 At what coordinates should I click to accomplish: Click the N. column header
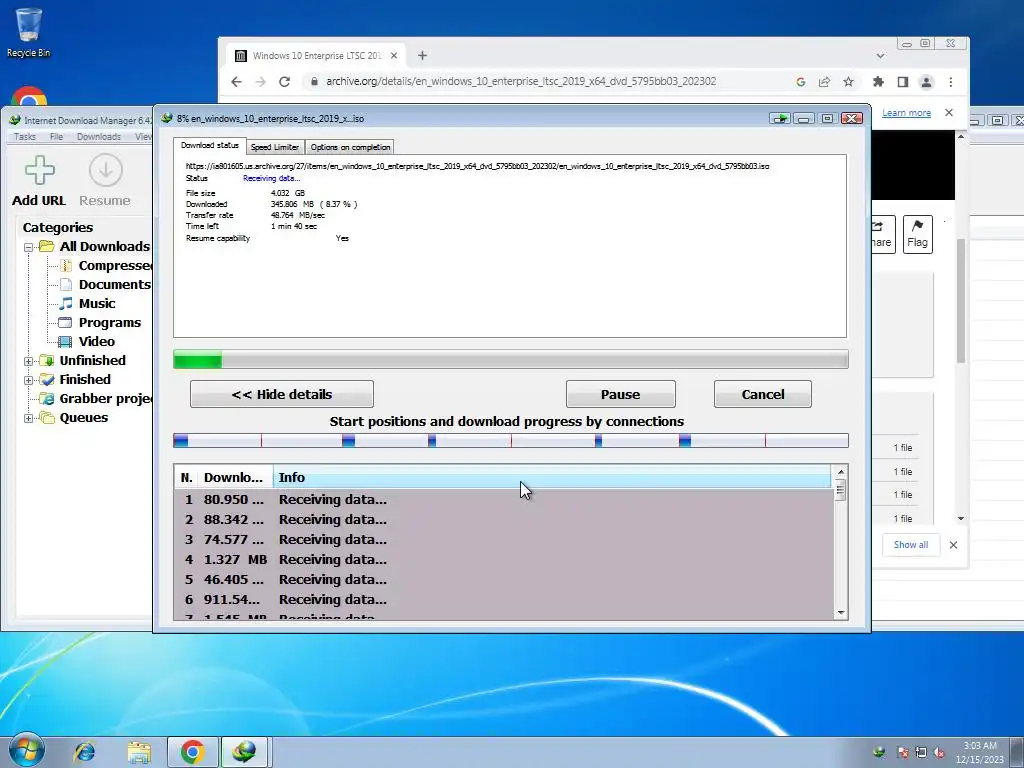pos(187,477)
